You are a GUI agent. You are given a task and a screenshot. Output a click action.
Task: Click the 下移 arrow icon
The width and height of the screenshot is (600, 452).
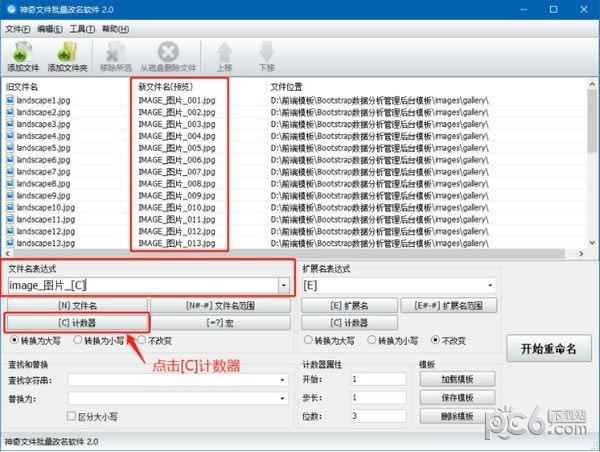coord(267,52)
